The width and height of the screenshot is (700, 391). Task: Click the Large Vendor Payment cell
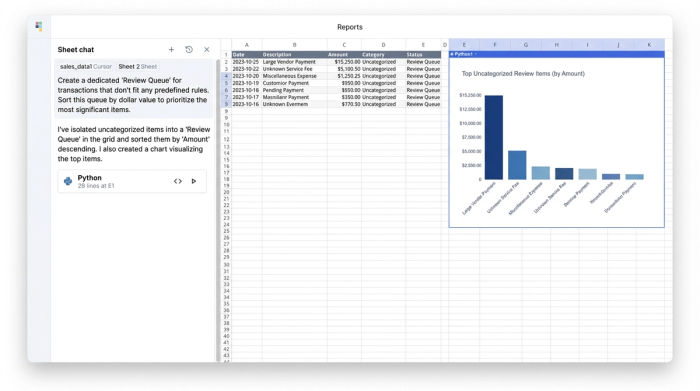coord(295,62)
